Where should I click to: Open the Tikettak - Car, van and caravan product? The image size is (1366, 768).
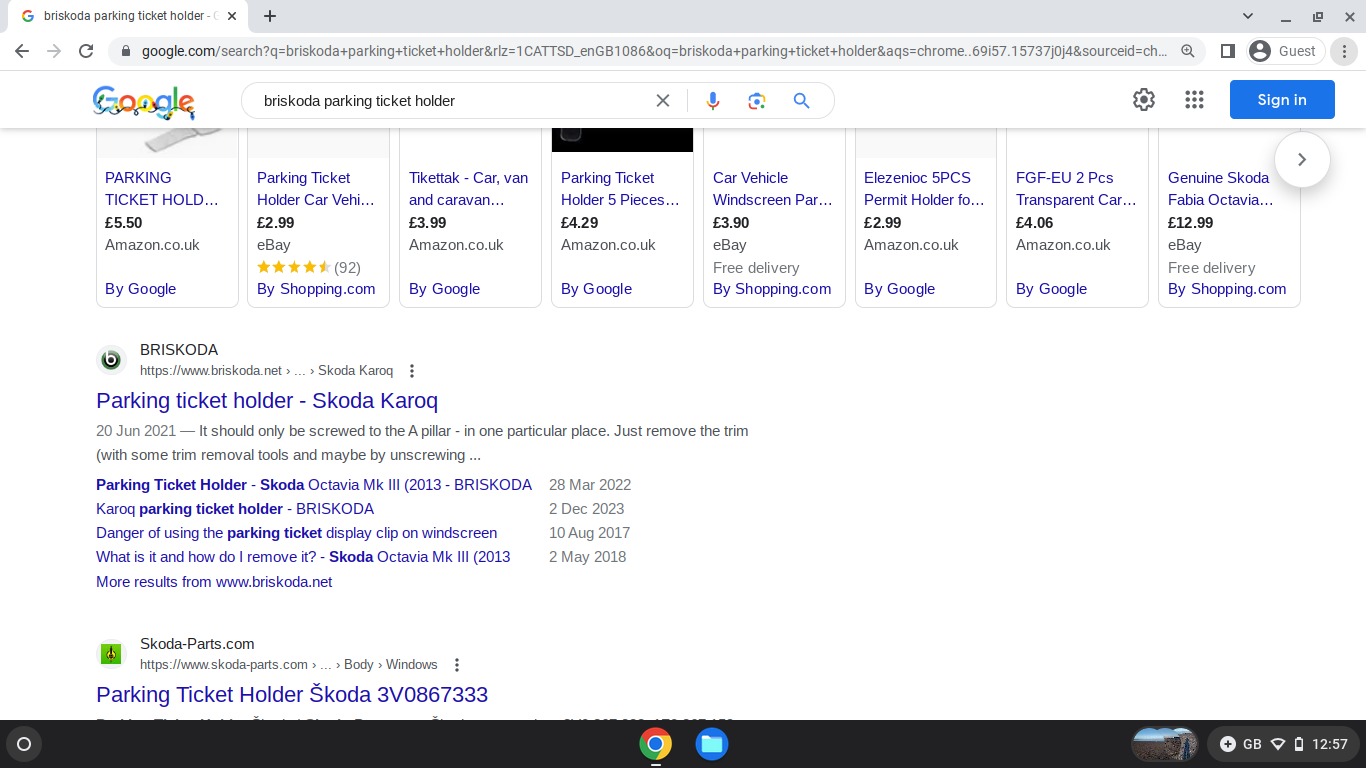469,188
